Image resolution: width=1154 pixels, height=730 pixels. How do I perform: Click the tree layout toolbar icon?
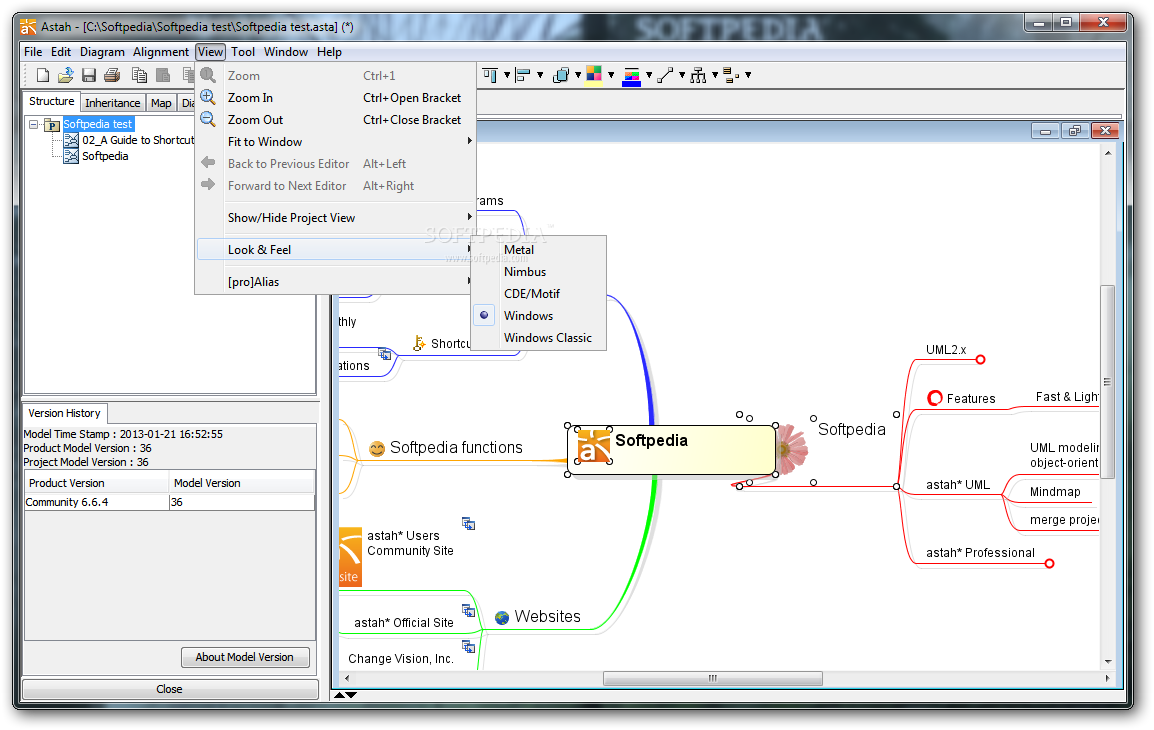pyautogui.click(x=698, y=75)
